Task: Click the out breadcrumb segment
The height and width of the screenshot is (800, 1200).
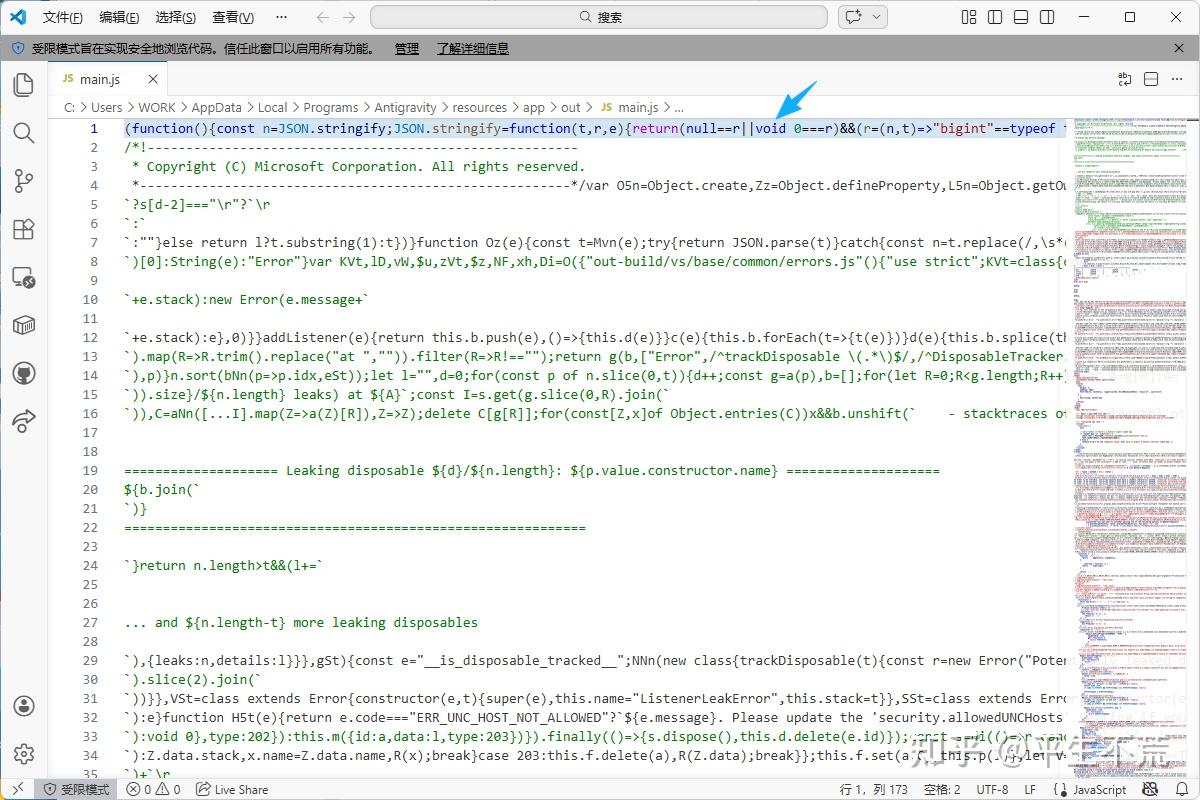Action: click(570, 107)
